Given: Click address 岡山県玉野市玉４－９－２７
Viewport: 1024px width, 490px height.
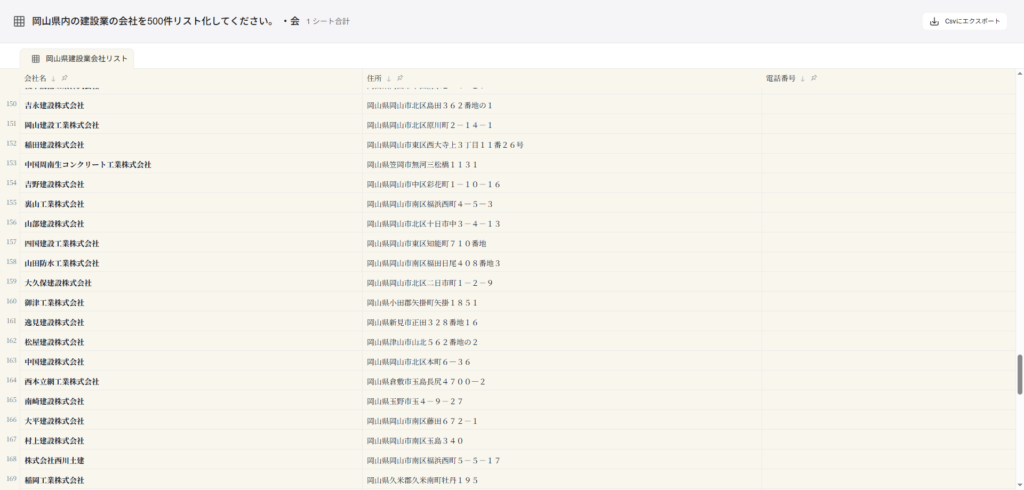Looking at the screenshot, I should click(415, 401).
